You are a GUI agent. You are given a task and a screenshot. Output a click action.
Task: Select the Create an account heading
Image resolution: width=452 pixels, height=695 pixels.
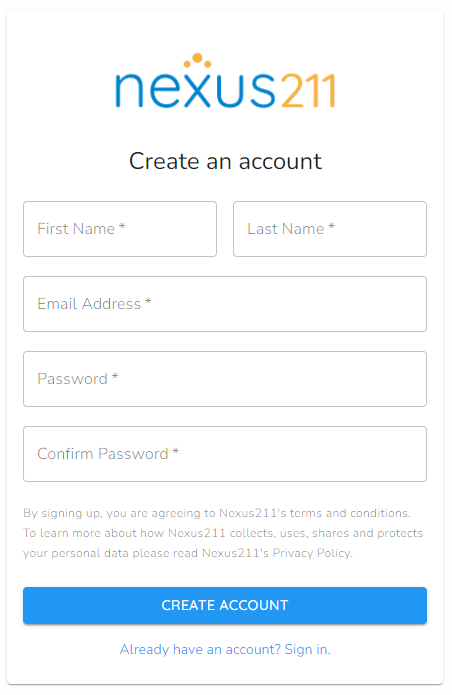point(225,161)
